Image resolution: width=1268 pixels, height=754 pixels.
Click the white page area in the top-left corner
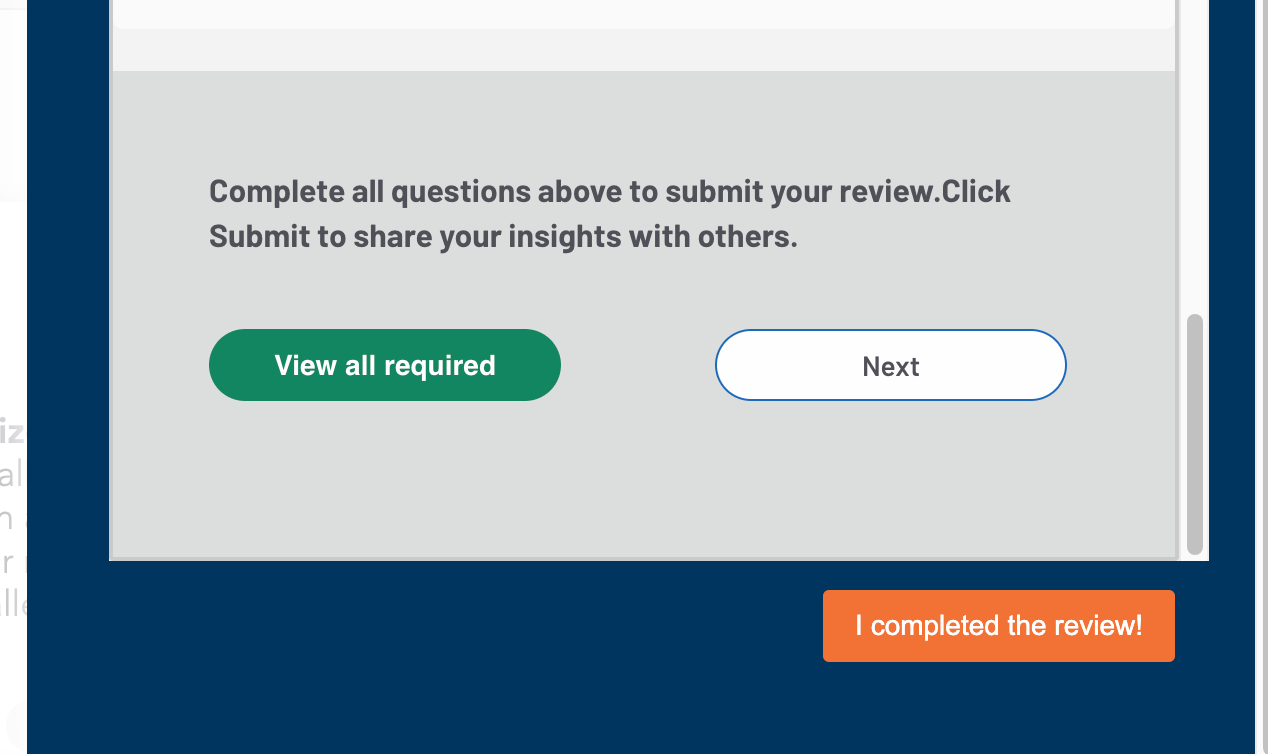[x=12, y=100]
